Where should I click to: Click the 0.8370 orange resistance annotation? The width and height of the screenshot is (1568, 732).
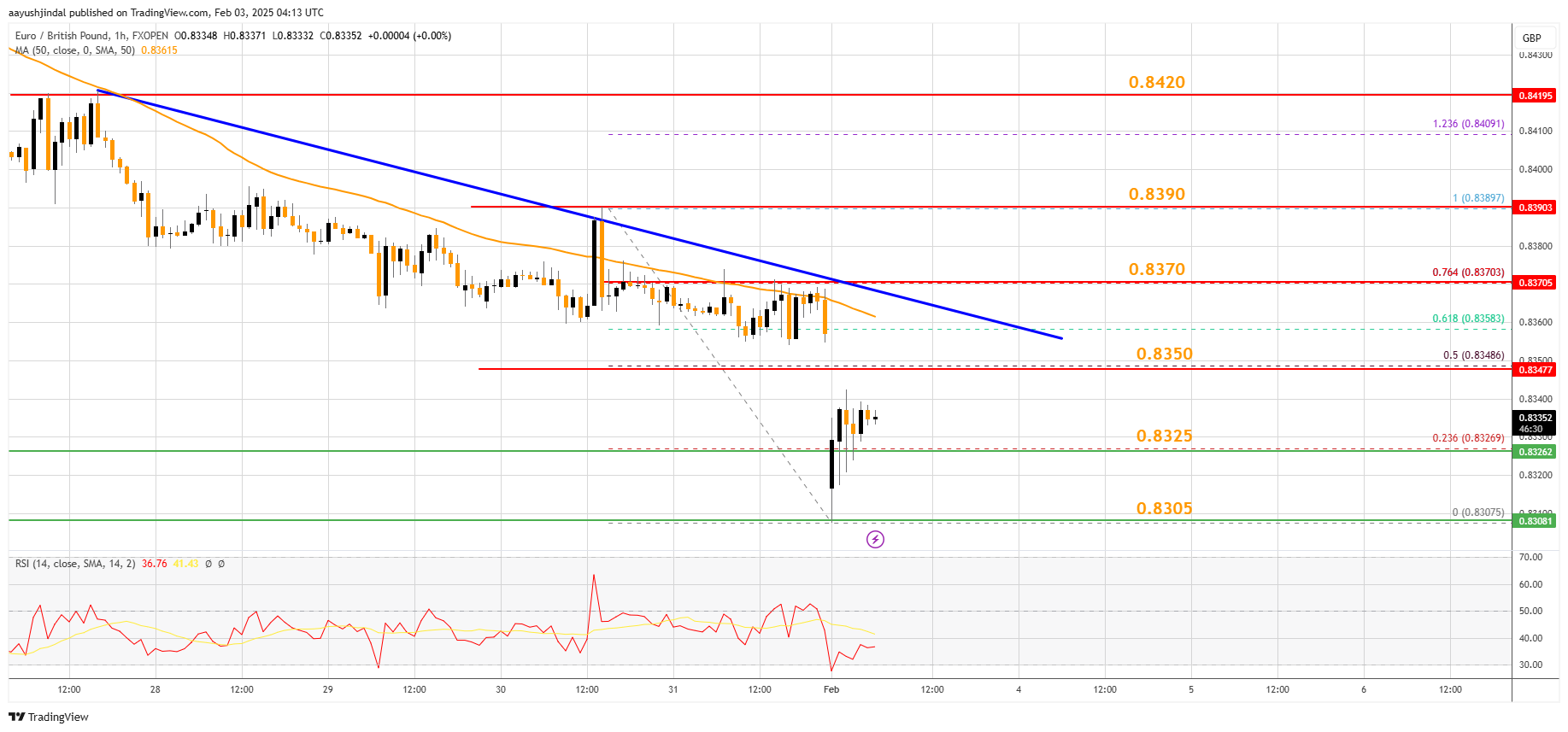pyautogui.click(x=1157, y=269)
